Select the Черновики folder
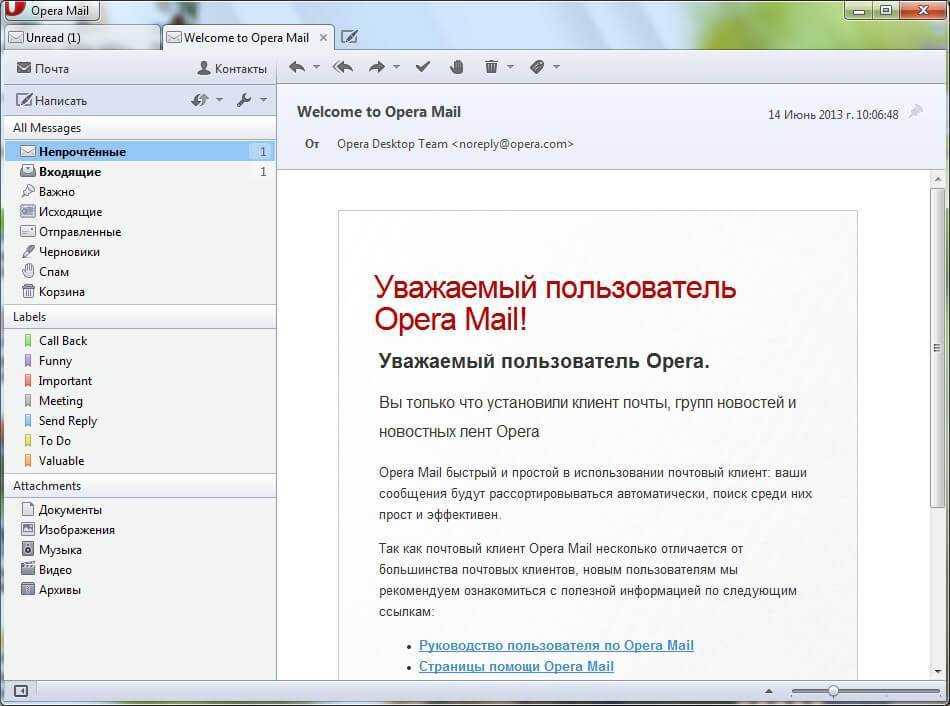950x706 pixels. point(140,251)
